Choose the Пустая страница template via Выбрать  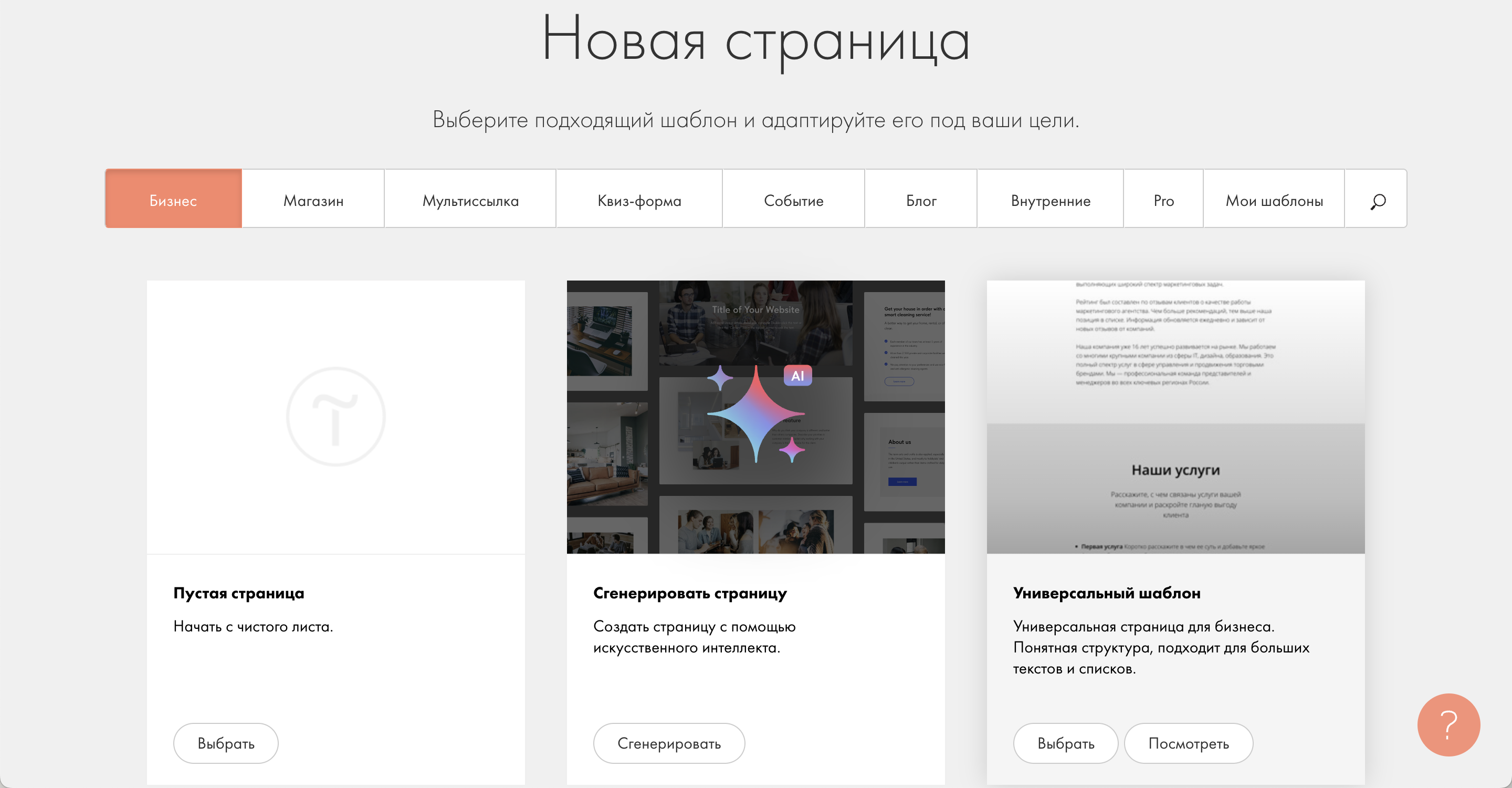click(225, 743)
